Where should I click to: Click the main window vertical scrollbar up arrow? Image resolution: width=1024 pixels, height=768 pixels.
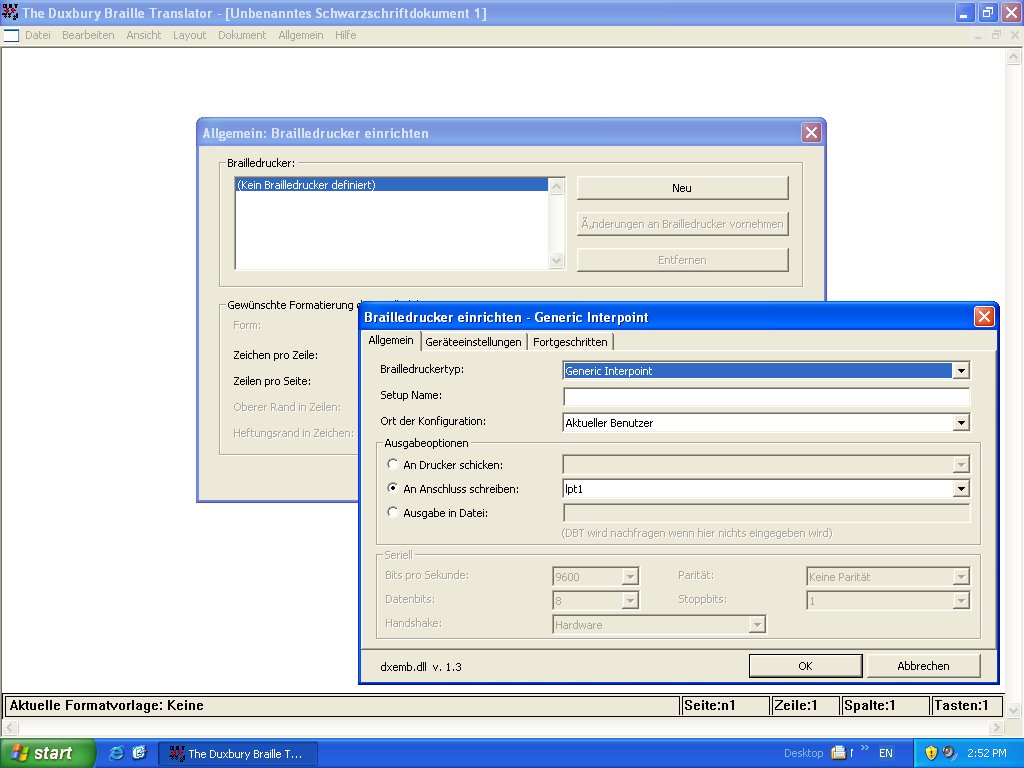pyautogui.click(x=1014, y=56)
